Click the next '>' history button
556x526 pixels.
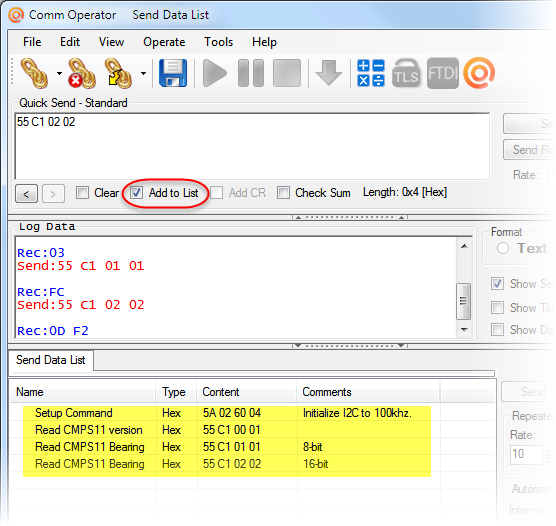tap(53, 194)
